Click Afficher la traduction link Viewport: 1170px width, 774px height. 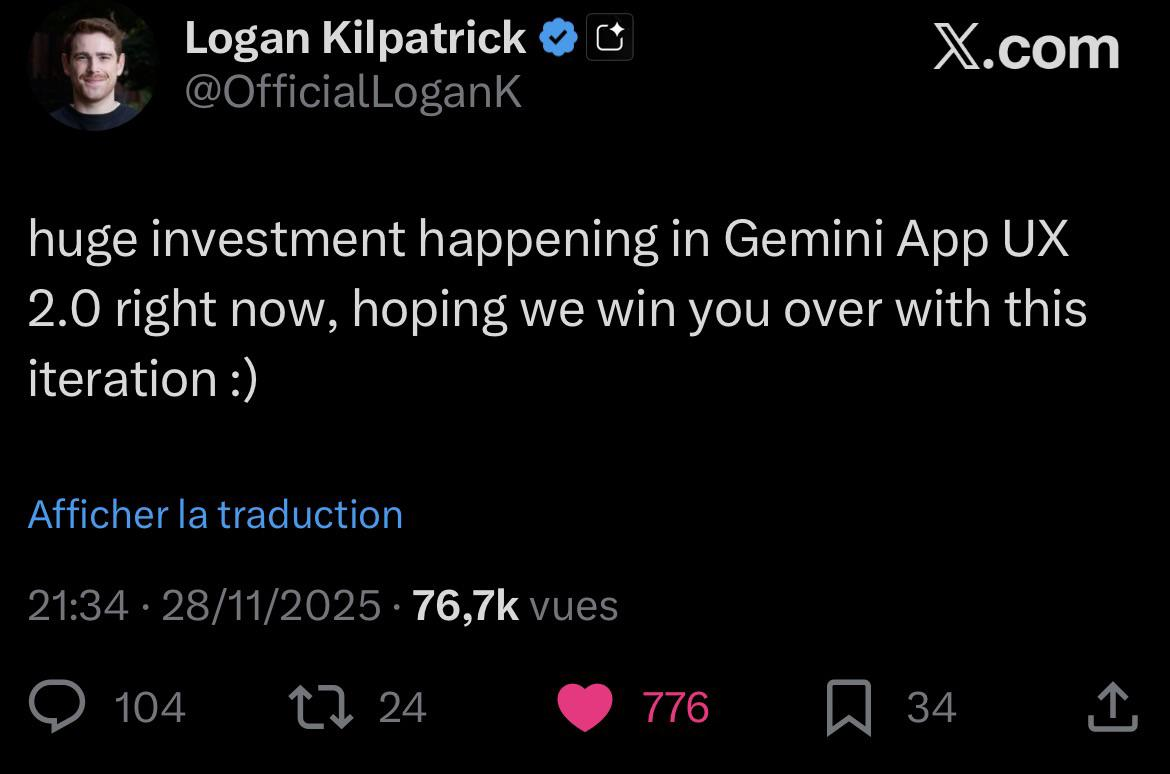[x=215, y=514]
